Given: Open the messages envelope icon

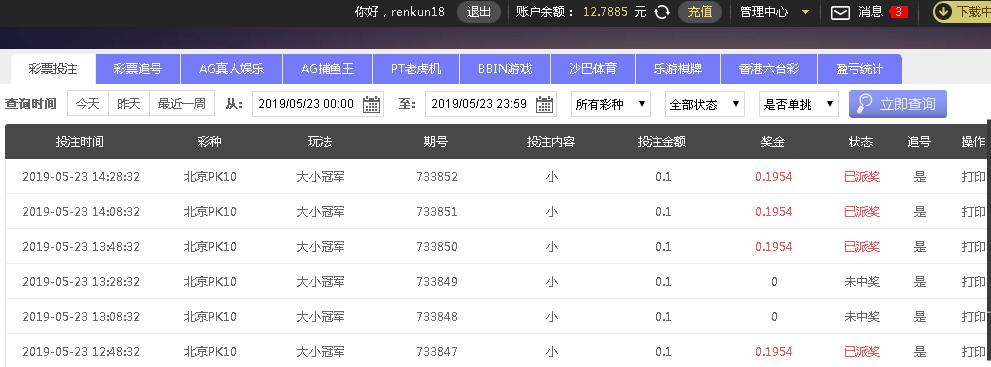Looking at the screenshot, I should tap(840, 12).
